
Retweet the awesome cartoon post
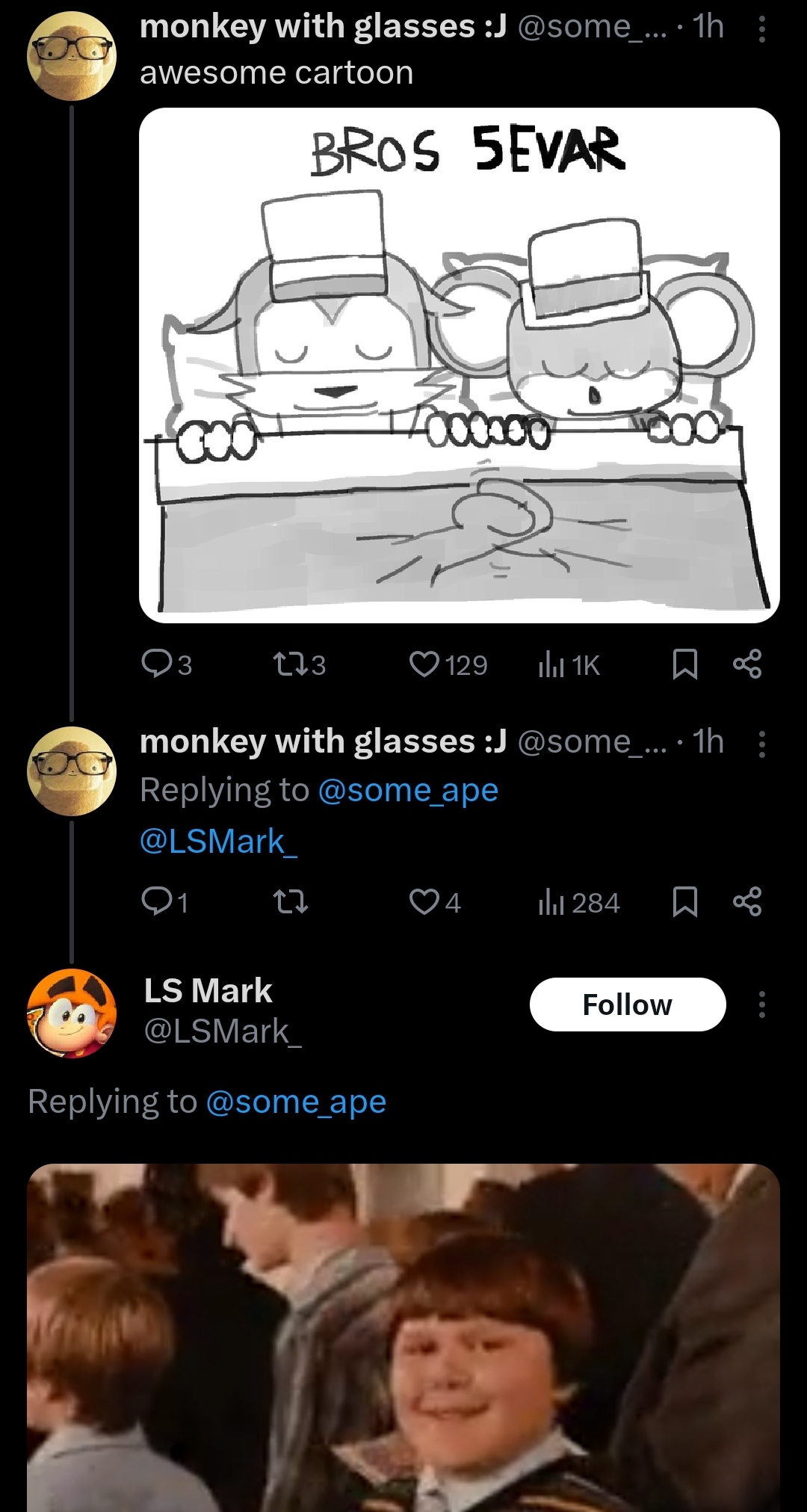288,664
